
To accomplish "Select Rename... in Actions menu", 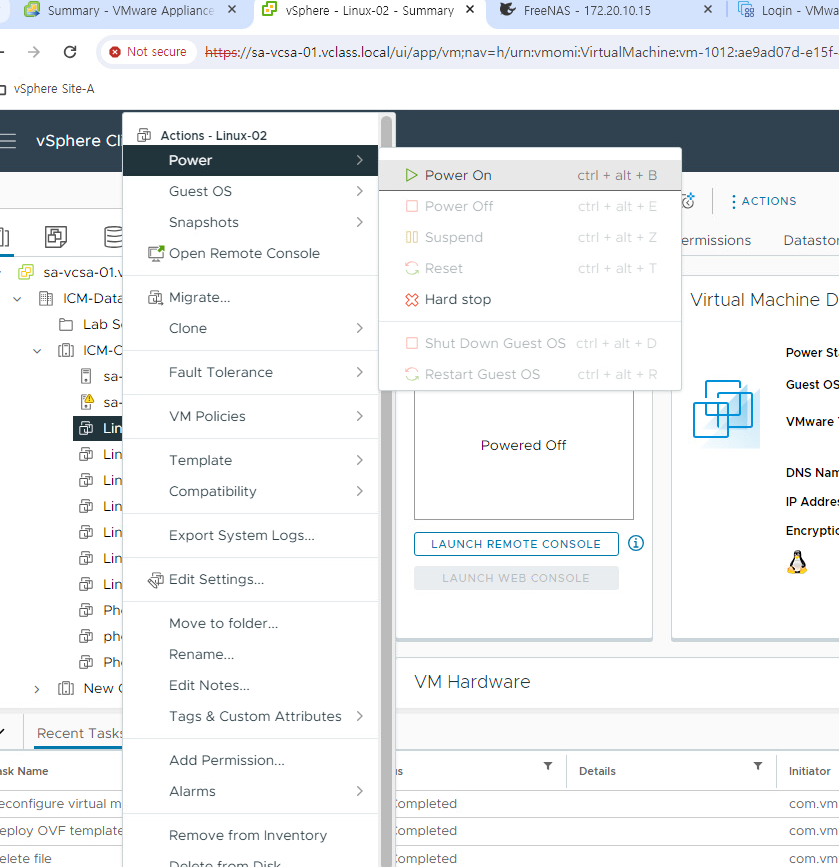I will pyautogui.click(x=251, y=654).
